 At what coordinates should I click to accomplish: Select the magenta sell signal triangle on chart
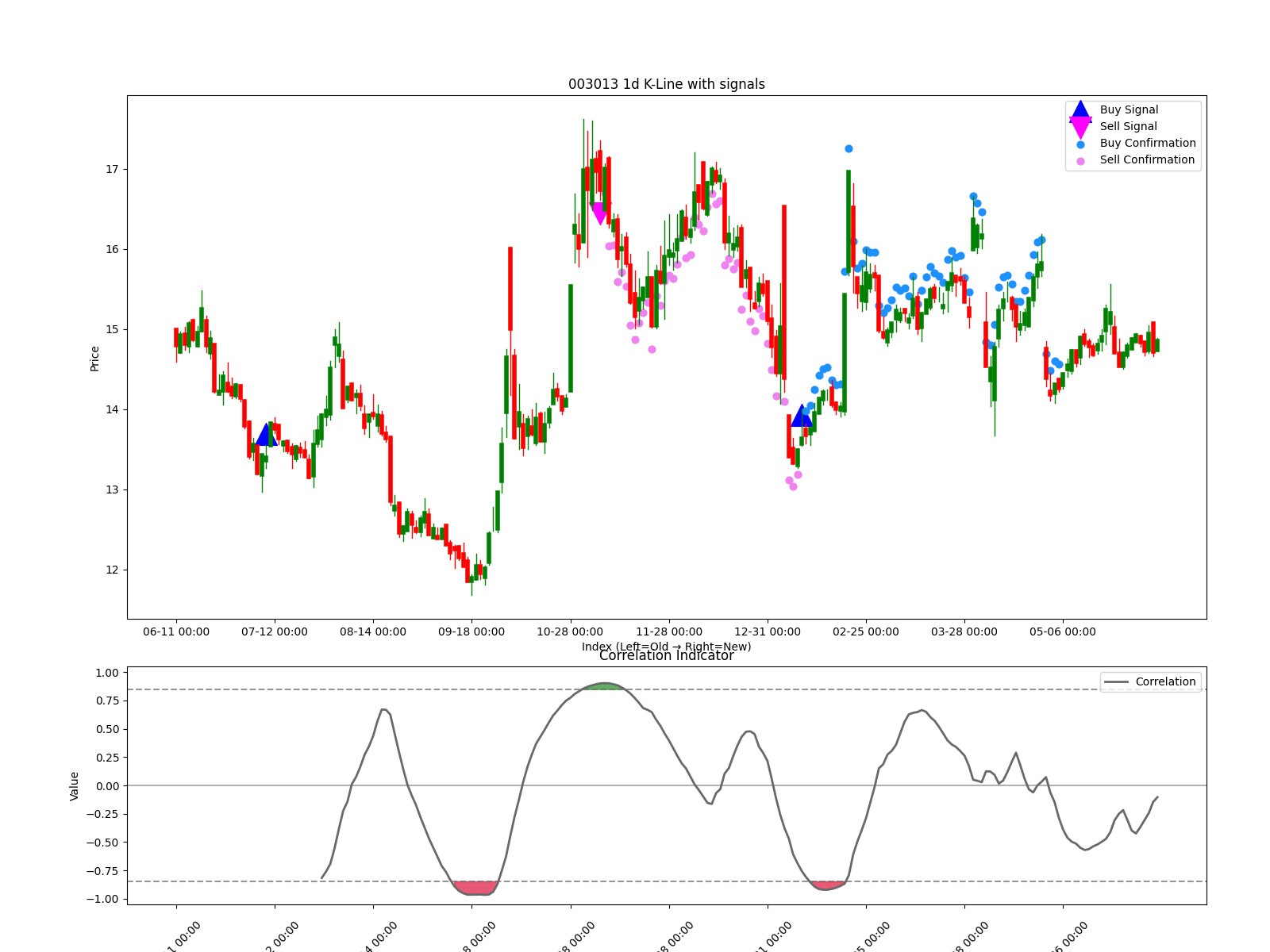click(x=599, y=213)
